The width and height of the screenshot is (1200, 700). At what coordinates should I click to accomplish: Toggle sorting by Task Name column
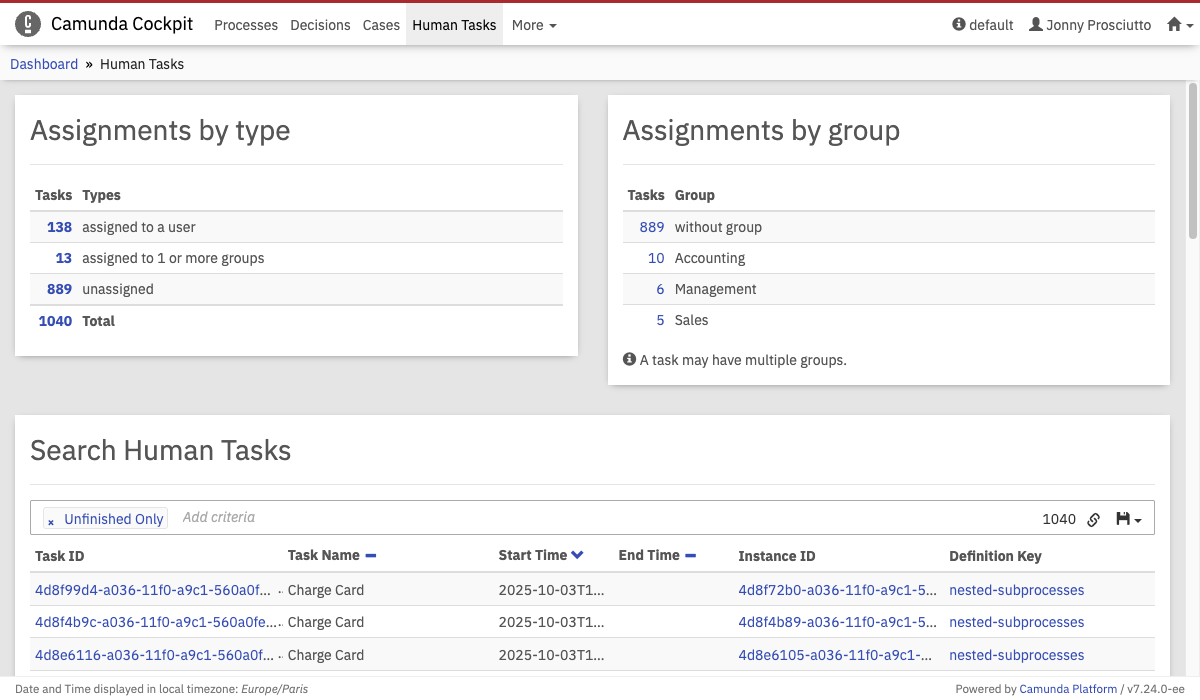pos(370,555)
